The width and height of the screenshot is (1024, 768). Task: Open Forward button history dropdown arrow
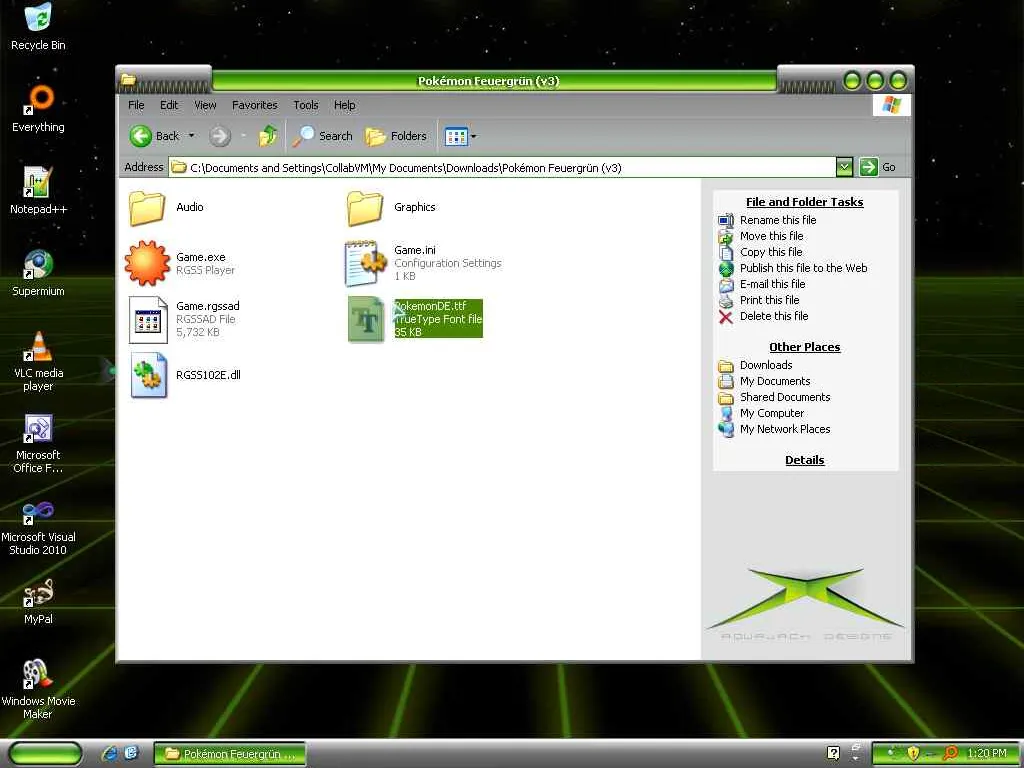[x=243, y=136]
